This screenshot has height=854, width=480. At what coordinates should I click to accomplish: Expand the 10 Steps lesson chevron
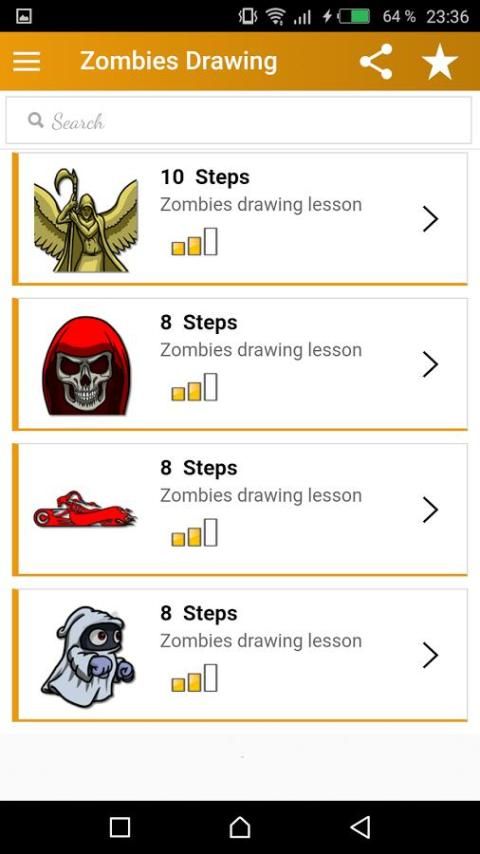tap(430, 219)
